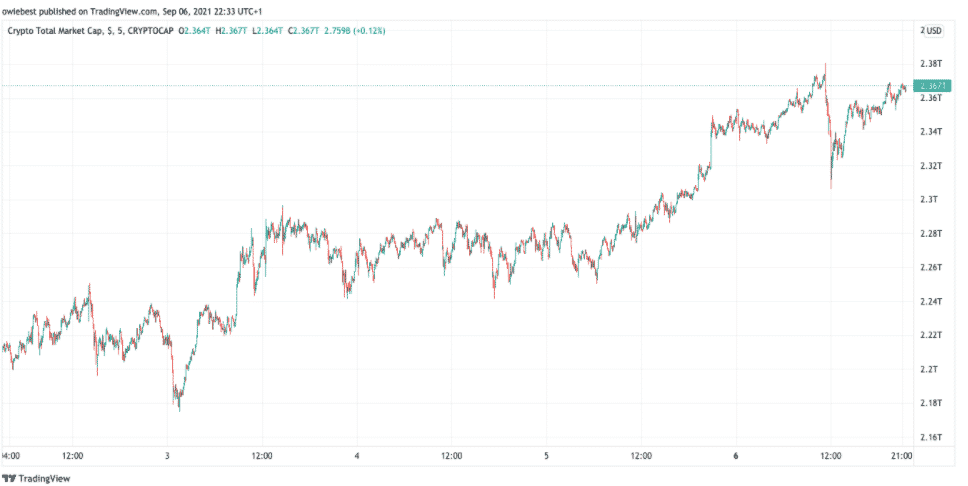Select day 3 on the time axis
Viewport: 968px width, 486px height.
168,456
